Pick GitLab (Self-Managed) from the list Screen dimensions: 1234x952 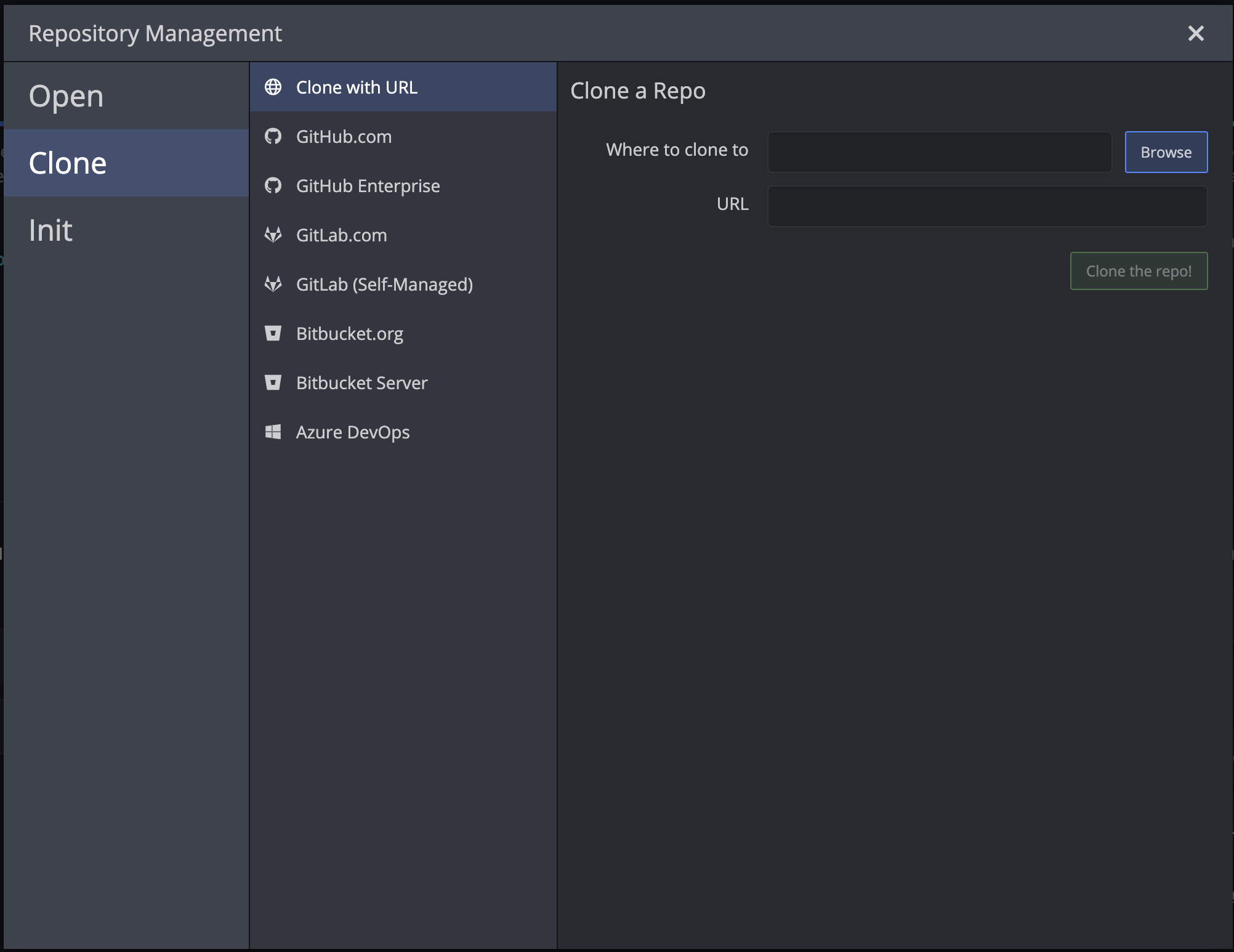tap(384, 284)
